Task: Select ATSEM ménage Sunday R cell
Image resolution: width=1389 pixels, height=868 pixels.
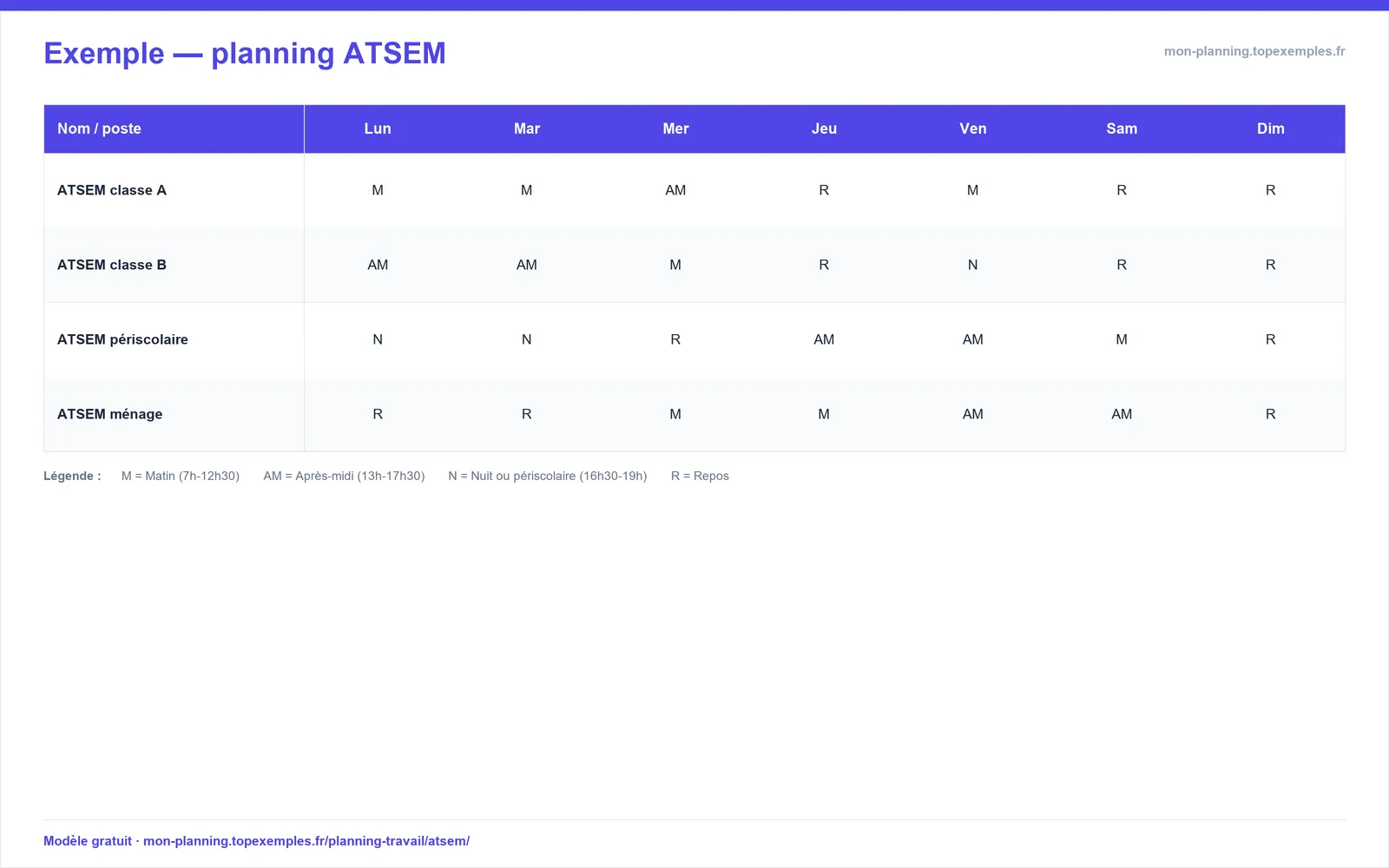Action: 1271,414
